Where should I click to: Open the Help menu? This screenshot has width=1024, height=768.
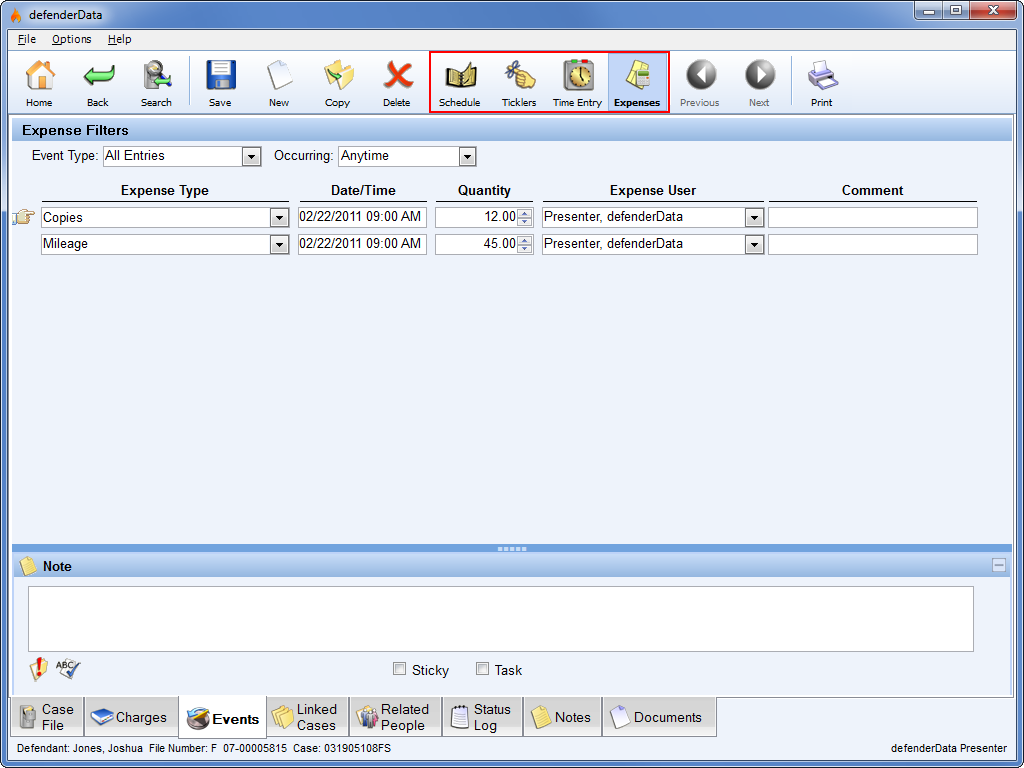120,39
